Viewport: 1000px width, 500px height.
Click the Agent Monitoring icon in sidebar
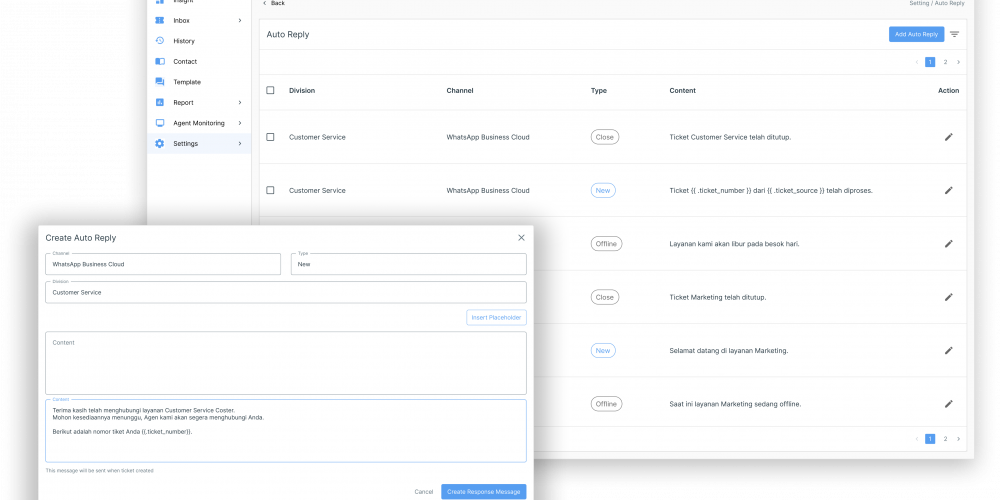tap(160, 123)
